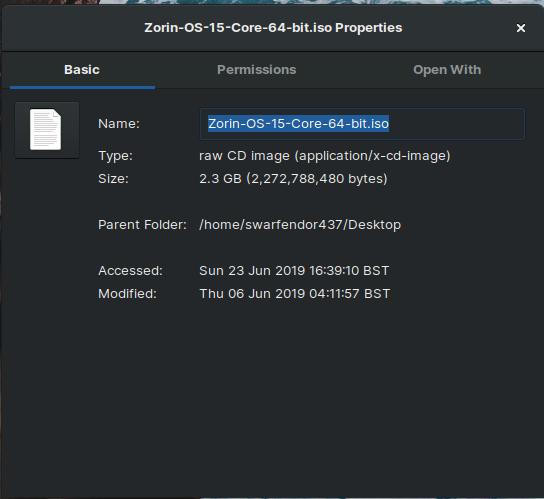Click the Parent Folder: label

point(142,225)
